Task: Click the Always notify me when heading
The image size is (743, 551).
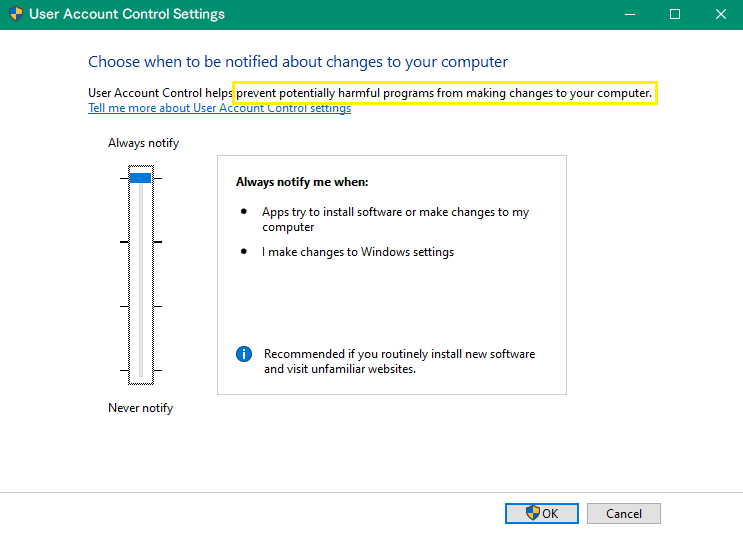Action: [302, 182]
